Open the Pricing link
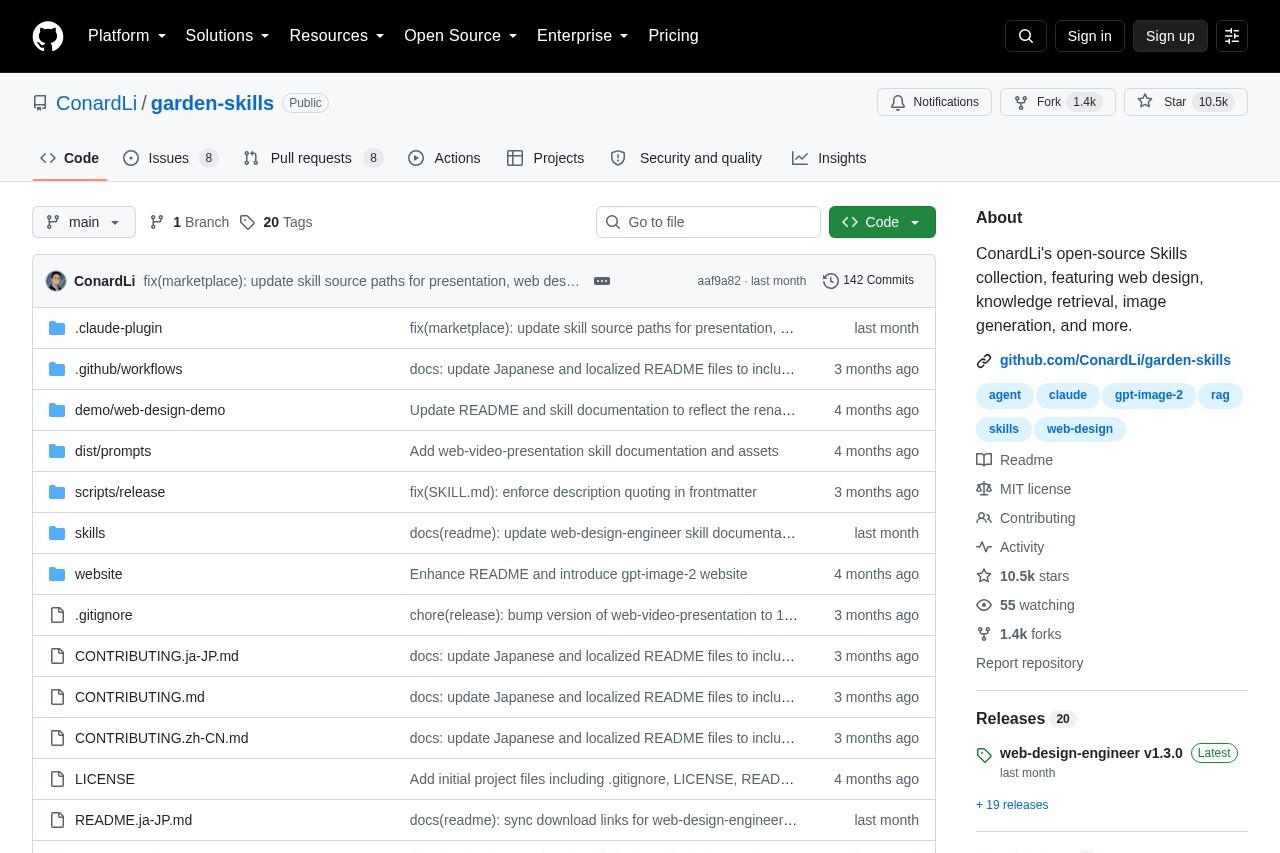Screen dimensions: 1280x853 click(x=673, y=36)
